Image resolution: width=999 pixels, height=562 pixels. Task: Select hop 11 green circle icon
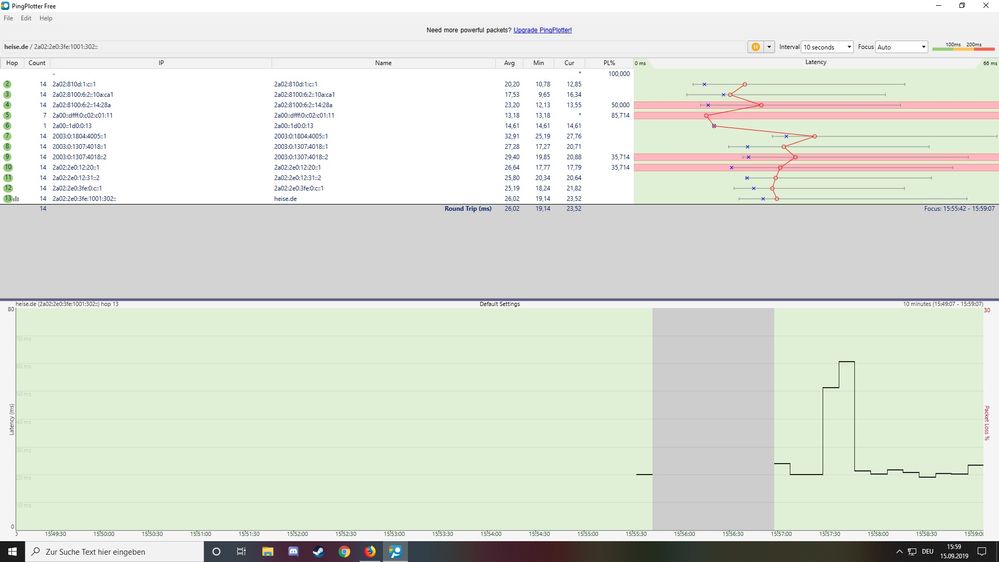8,178
